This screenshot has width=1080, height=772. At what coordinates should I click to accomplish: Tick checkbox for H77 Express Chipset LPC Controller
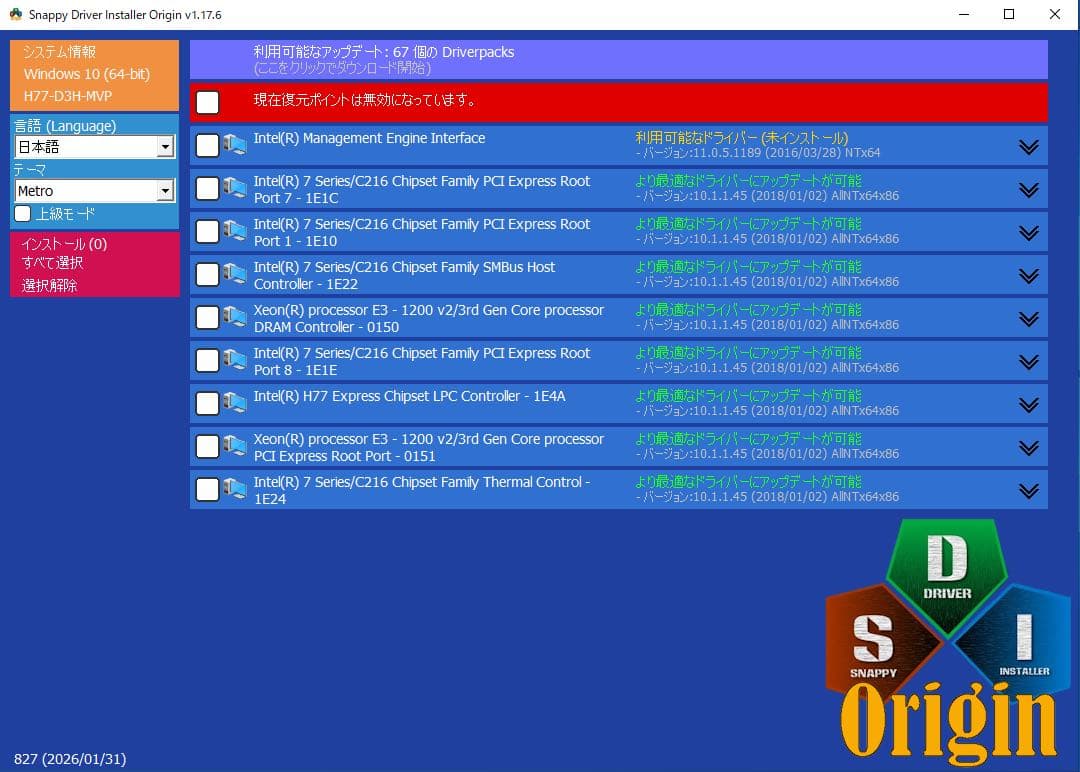[x=207, y=404]
